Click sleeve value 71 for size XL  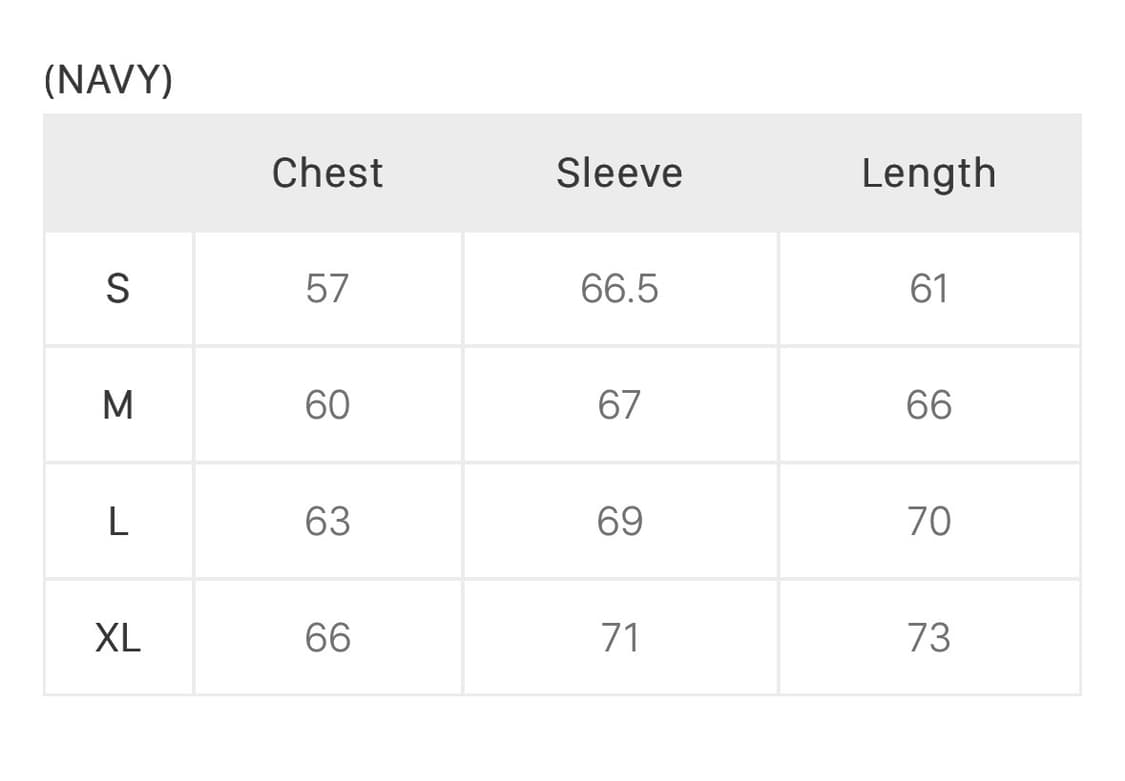619,637
